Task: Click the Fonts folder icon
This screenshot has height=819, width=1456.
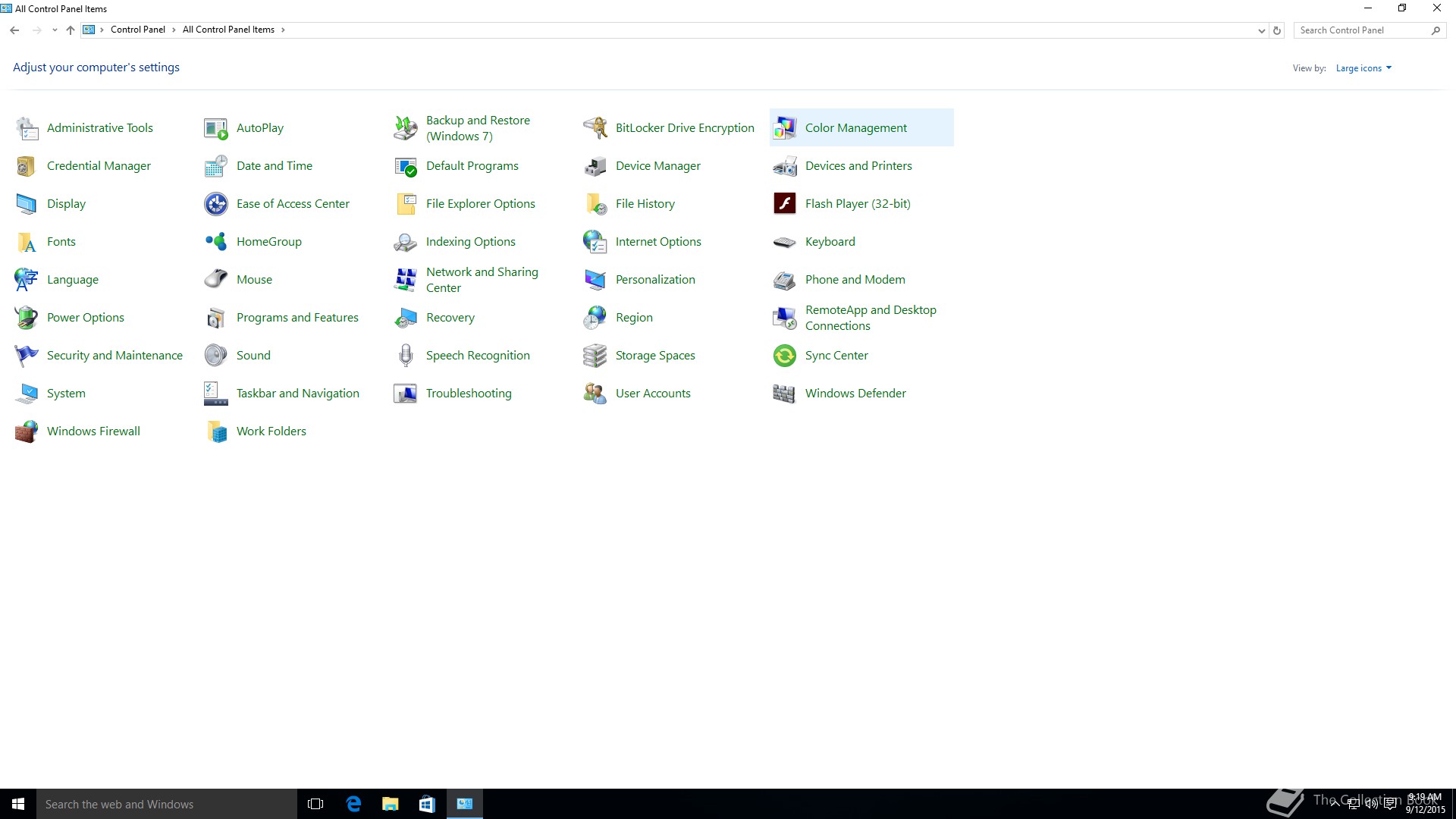Action: [27, 242]
